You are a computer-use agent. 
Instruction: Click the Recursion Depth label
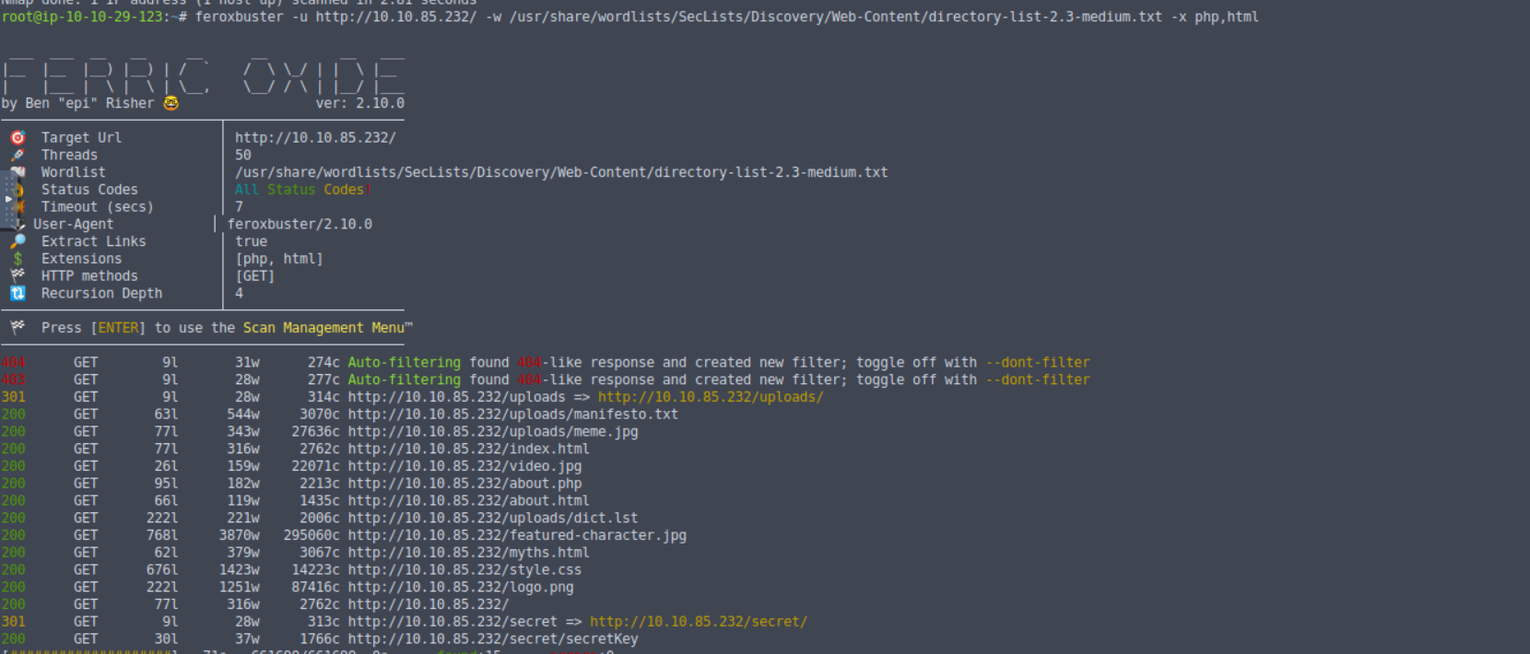point(101,293)
